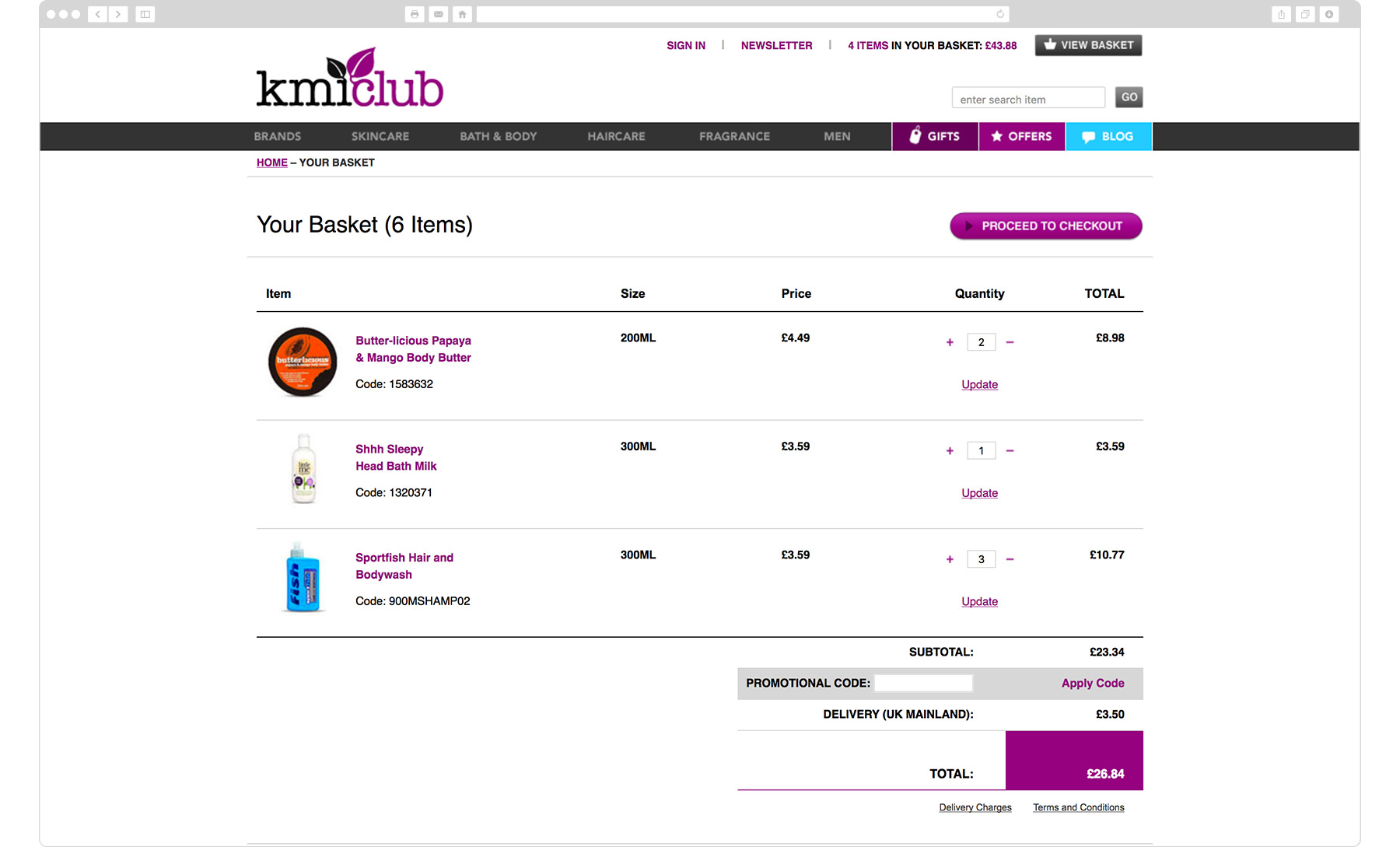Open the Haircare menu
Image resolution: width=1400 pixels, height=847 pixels.
(616, 136)
